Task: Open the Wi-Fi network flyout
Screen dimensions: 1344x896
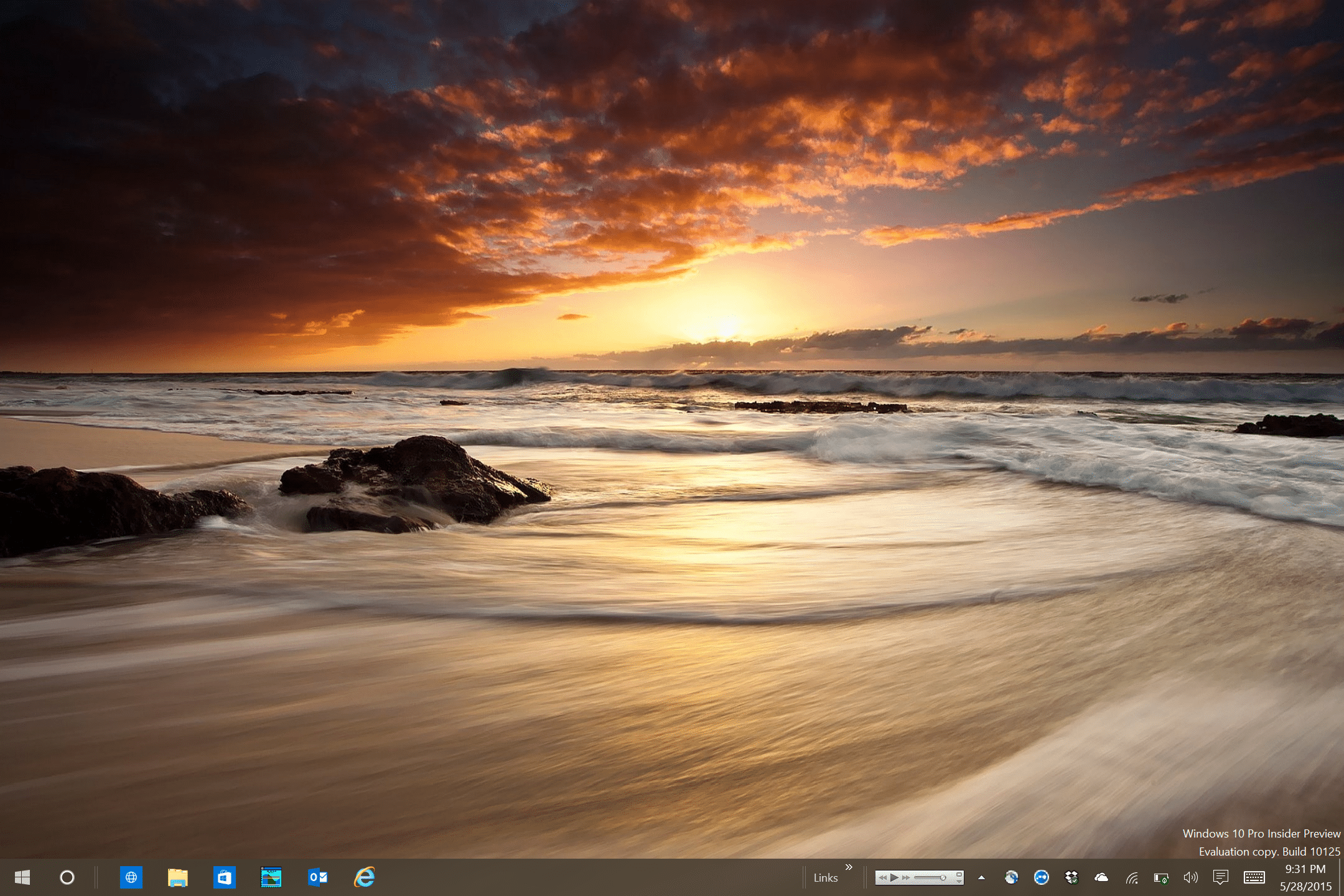Action: (x=1132, y=878)
